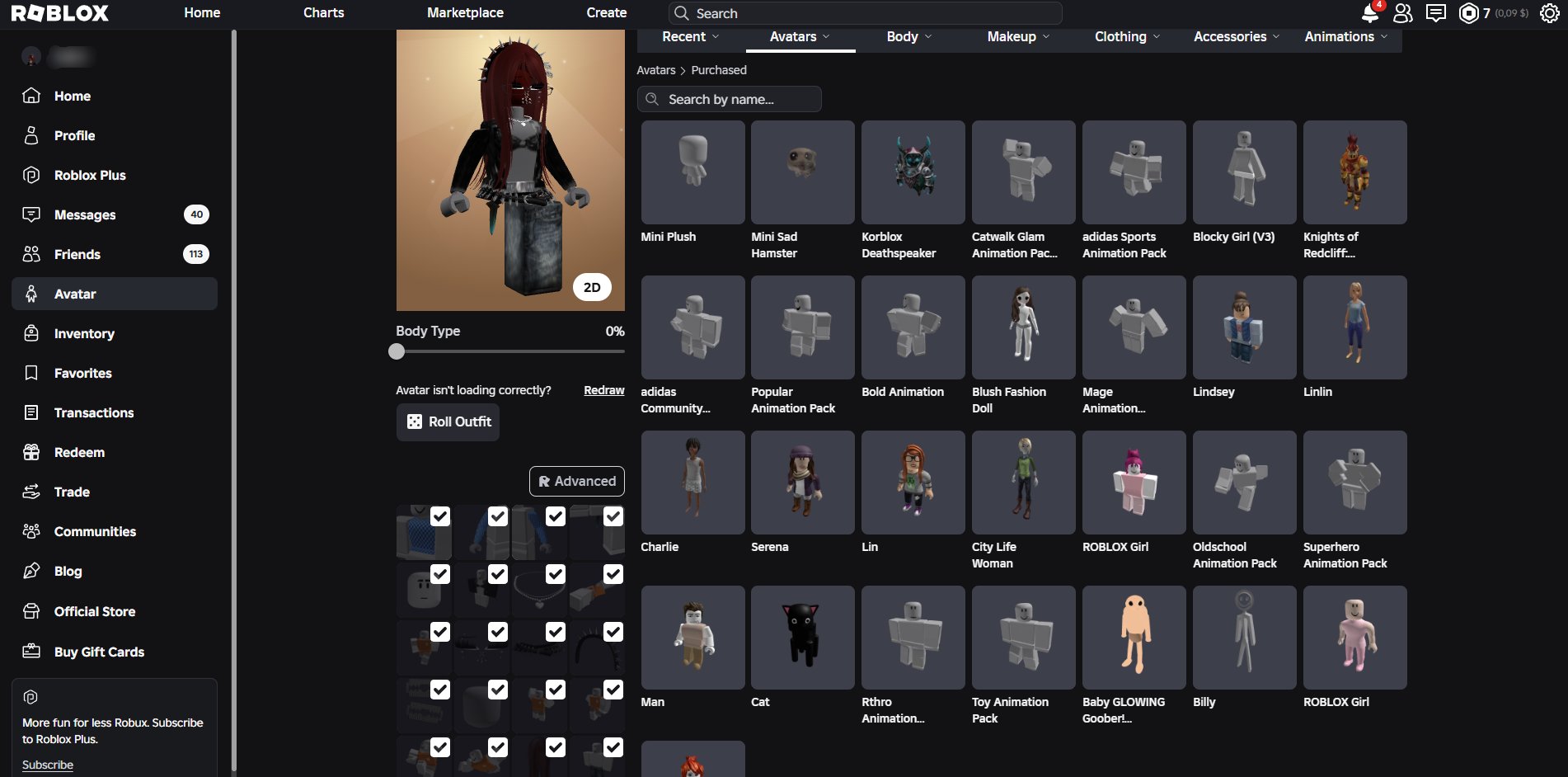
Task: Select the Billy avatar thumbnail
Action: tap(1245, 638)
